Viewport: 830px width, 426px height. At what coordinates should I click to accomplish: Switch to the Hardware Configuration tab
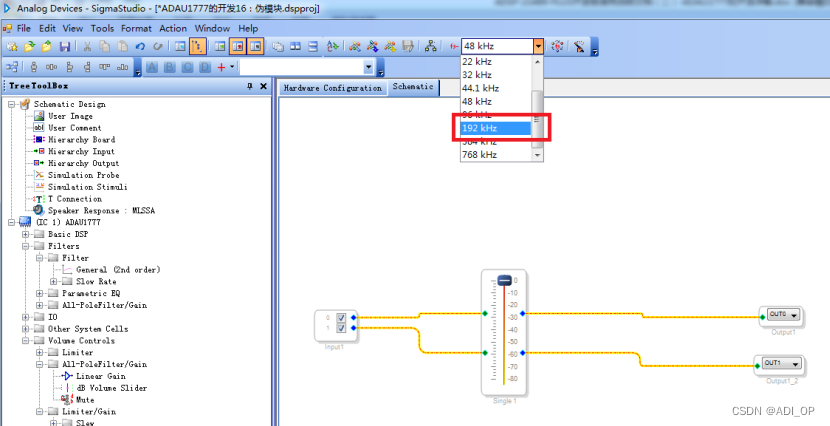[332, 88]
